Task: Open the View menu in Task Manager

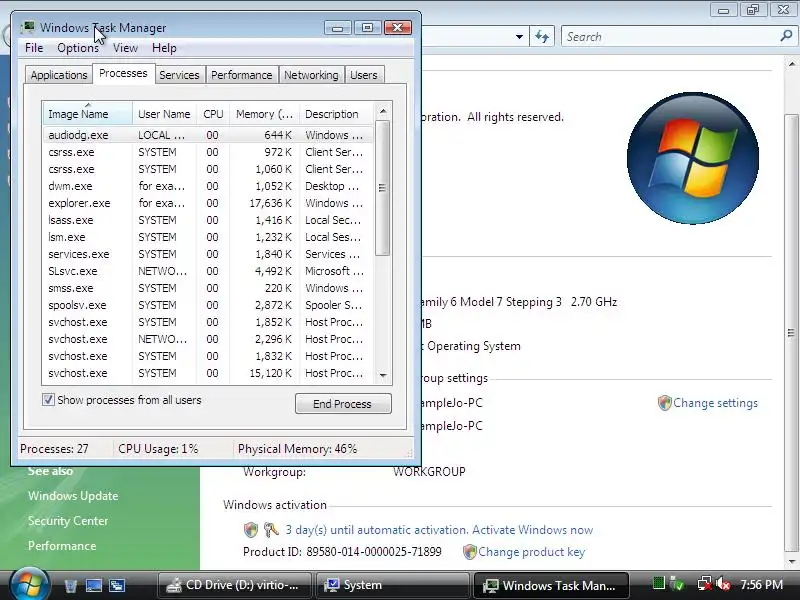Action: (x=125, y=48)
